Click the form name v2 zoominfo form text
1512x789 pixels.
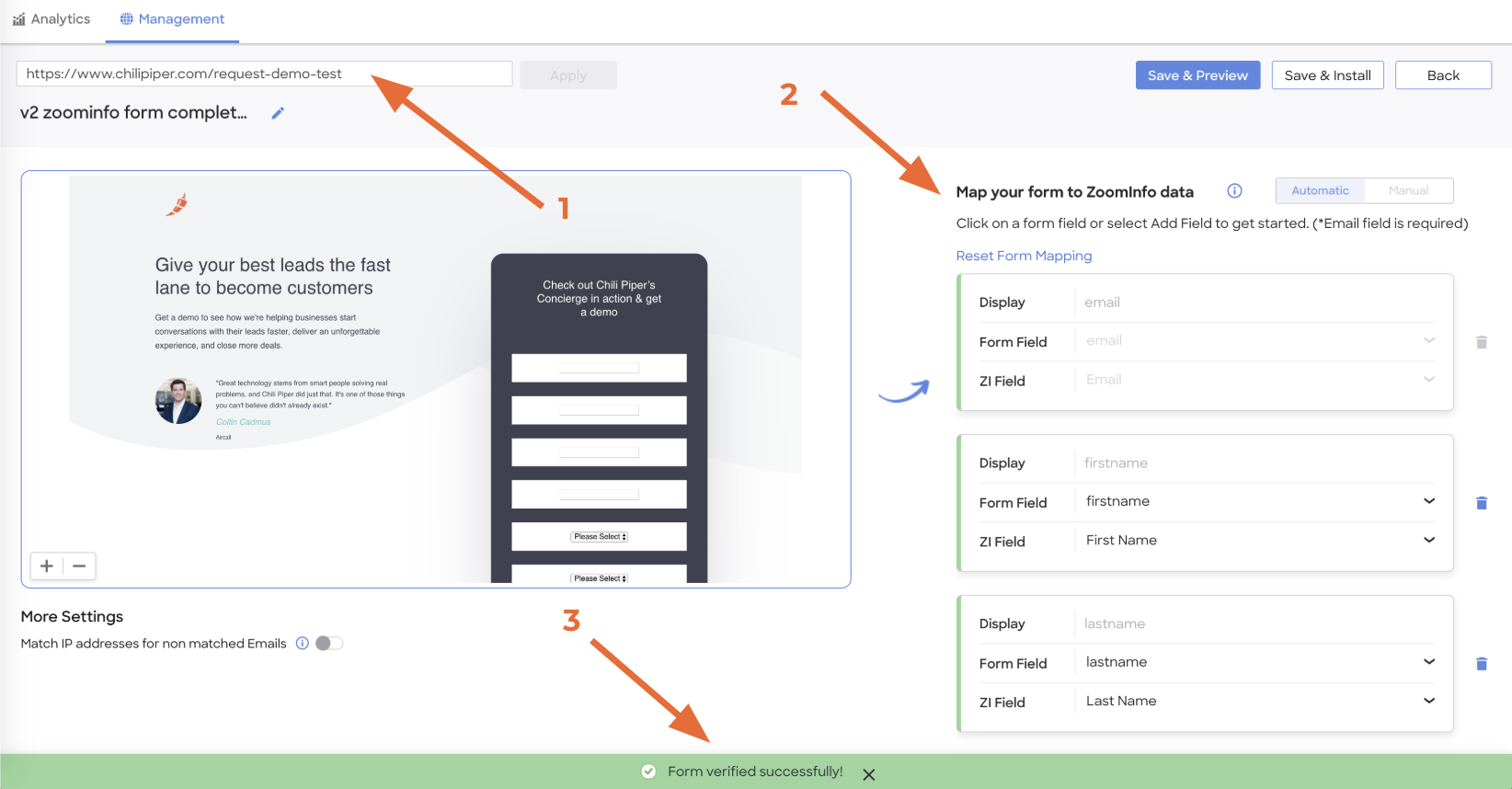tap(133, 113)
